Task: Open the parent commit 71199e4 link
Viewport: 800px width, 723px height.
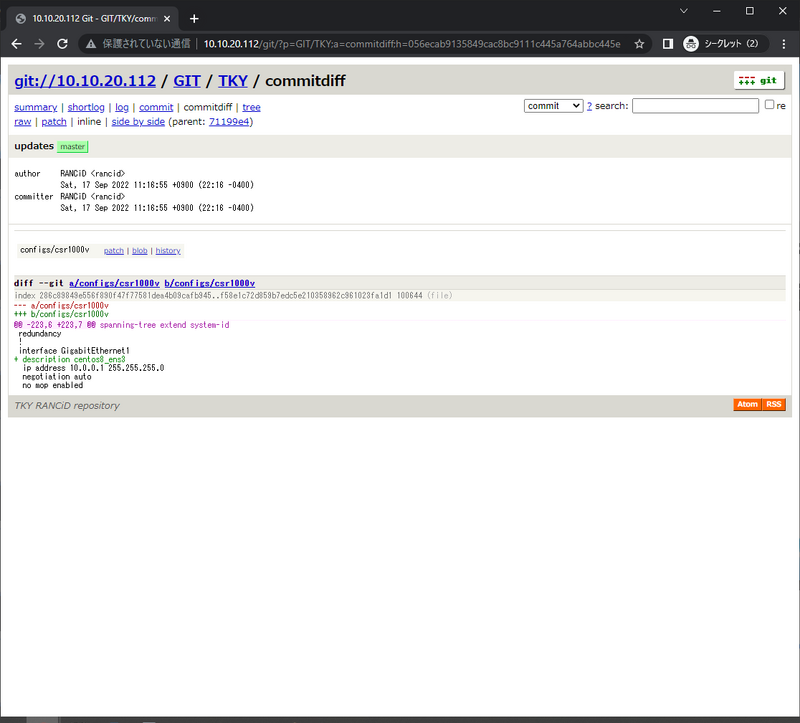Action: pos(229,122)
